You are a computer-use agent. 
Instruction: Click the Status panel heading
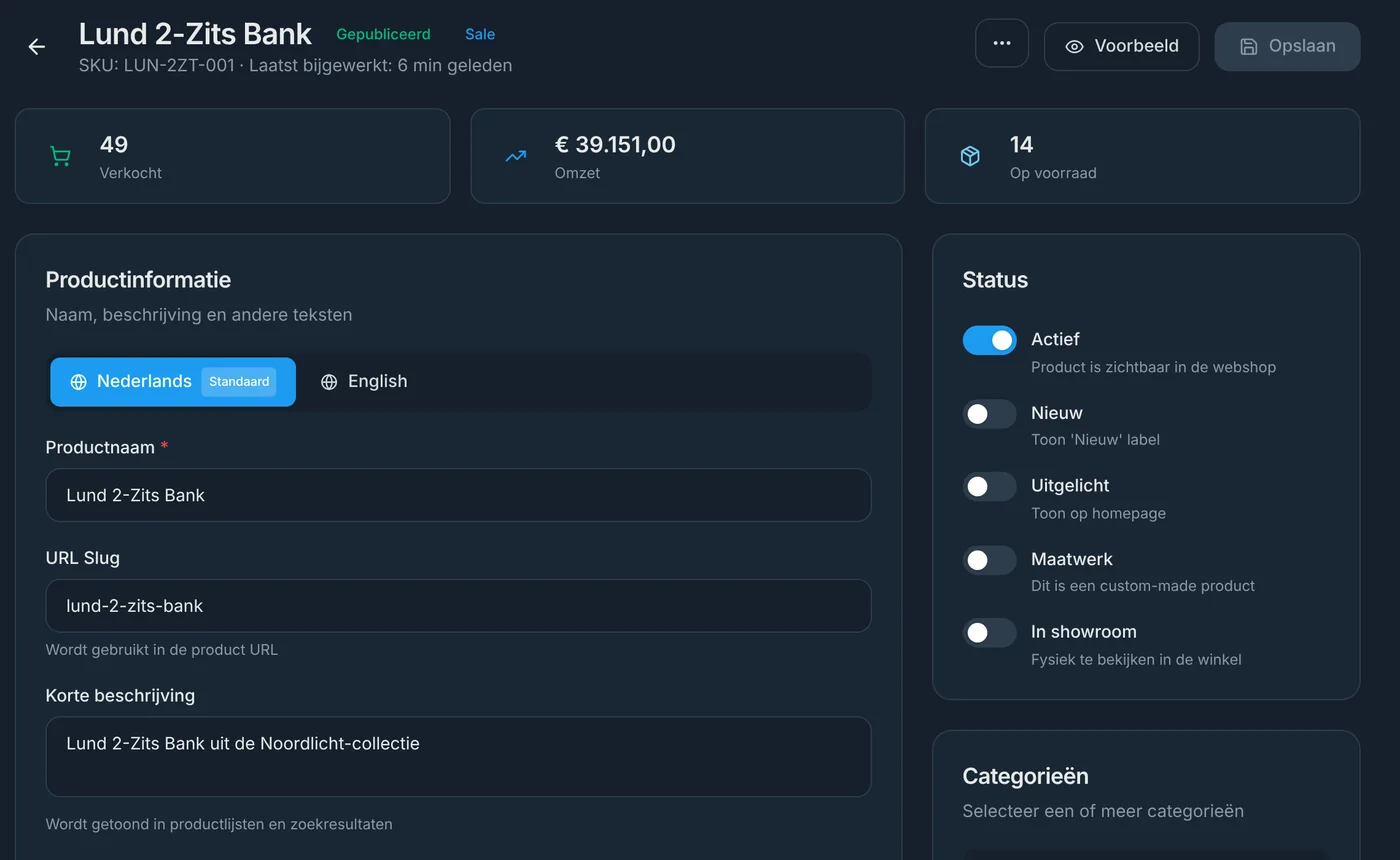(x=995, y=280)
